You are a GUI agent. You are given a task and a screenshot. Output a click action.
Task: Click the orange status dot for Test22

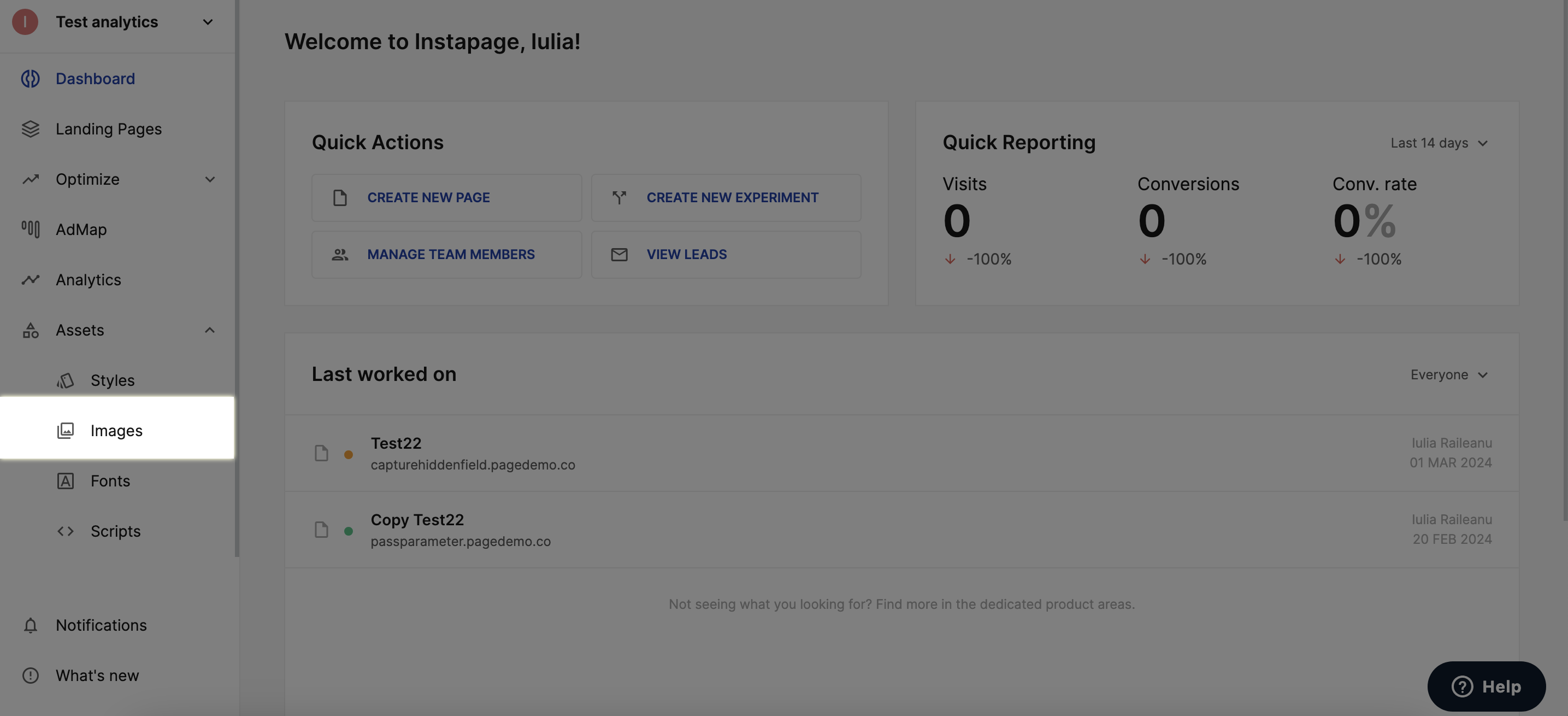pyautogui.click(x=348, y=454)
